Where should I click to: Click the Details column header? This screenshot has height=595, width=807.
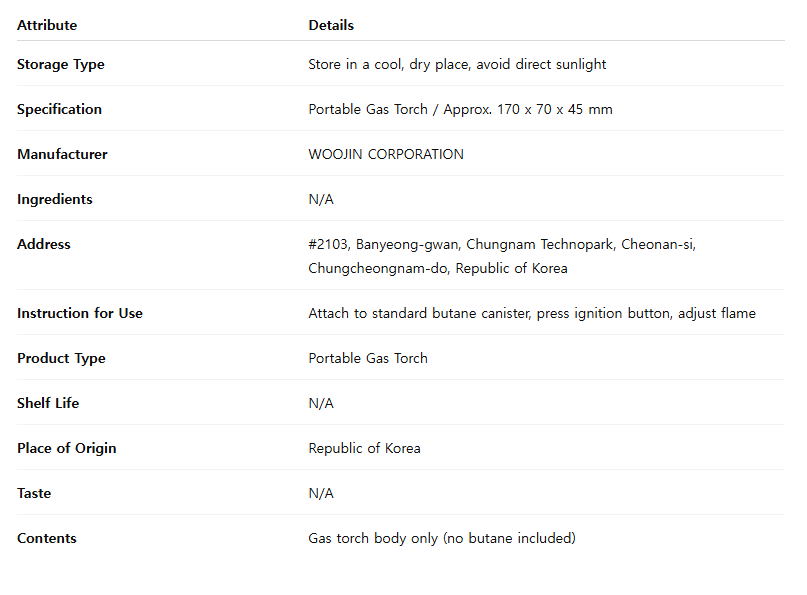pyautogui.click(x=331, y=25)
